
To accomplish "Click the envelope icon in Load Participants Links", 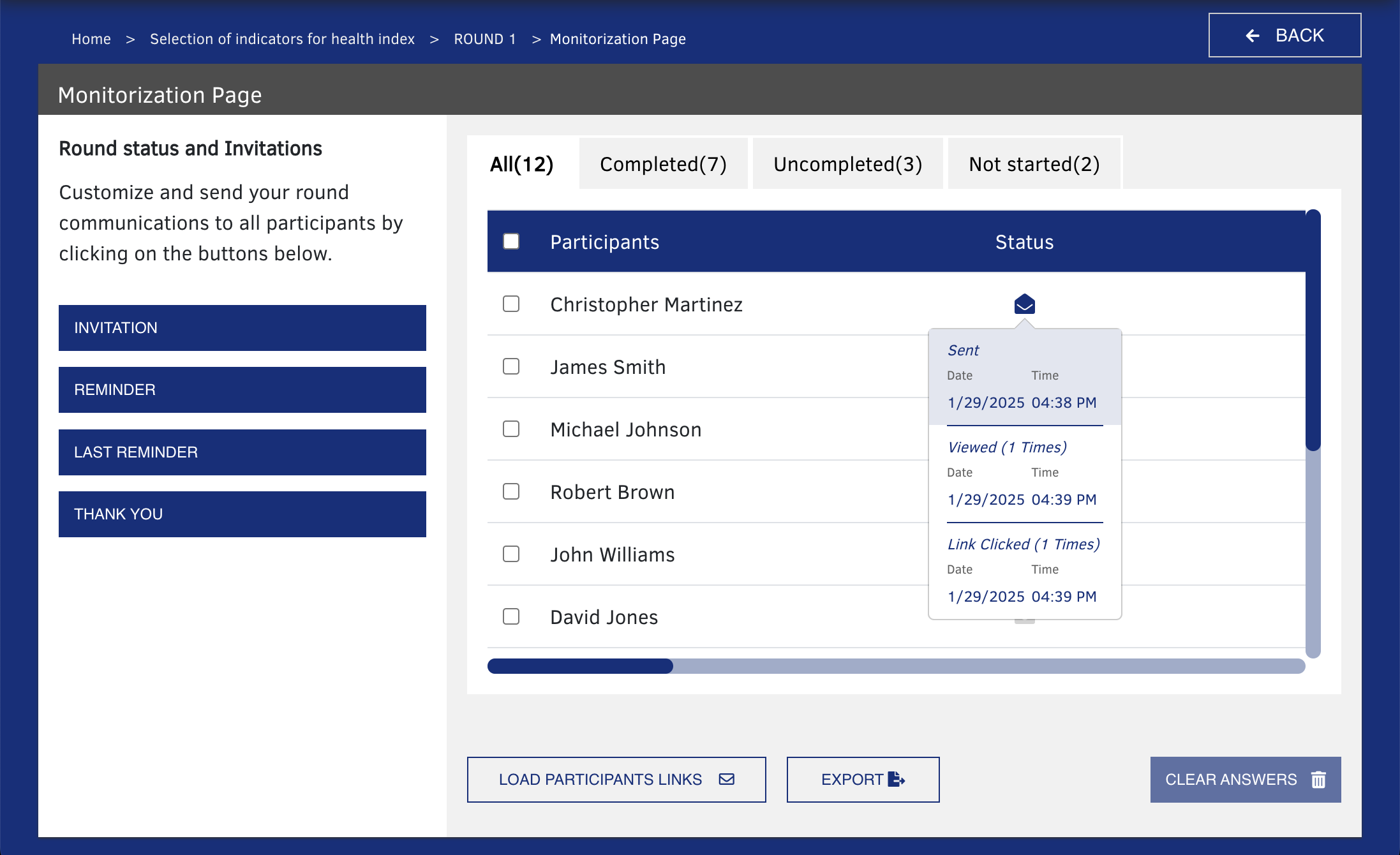I will (726, 779).
